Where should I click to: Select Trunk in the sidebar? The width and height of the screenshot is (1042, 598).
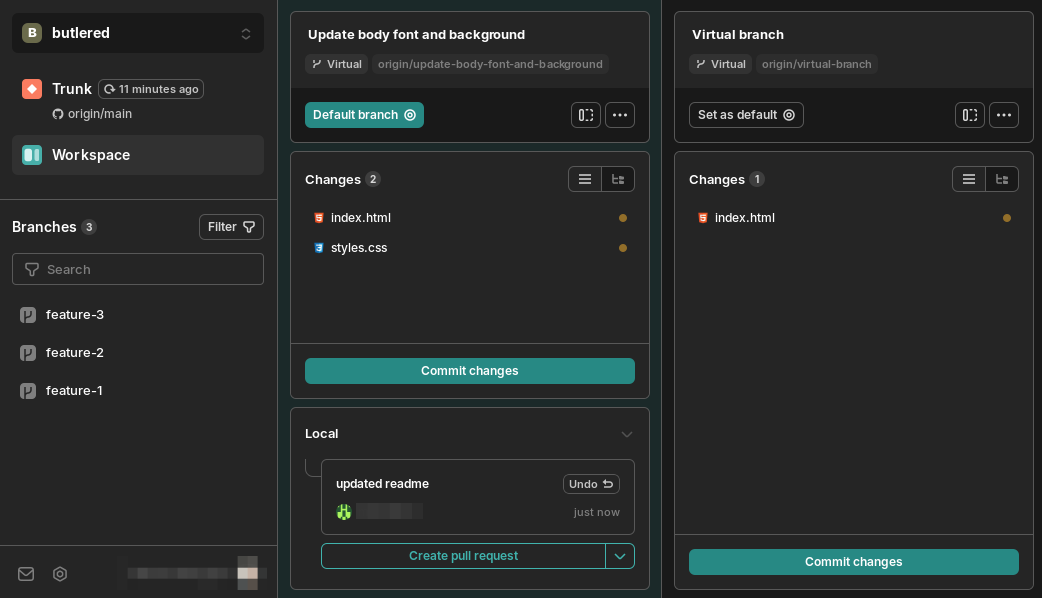pyautogui.click(x=71, y=89)
